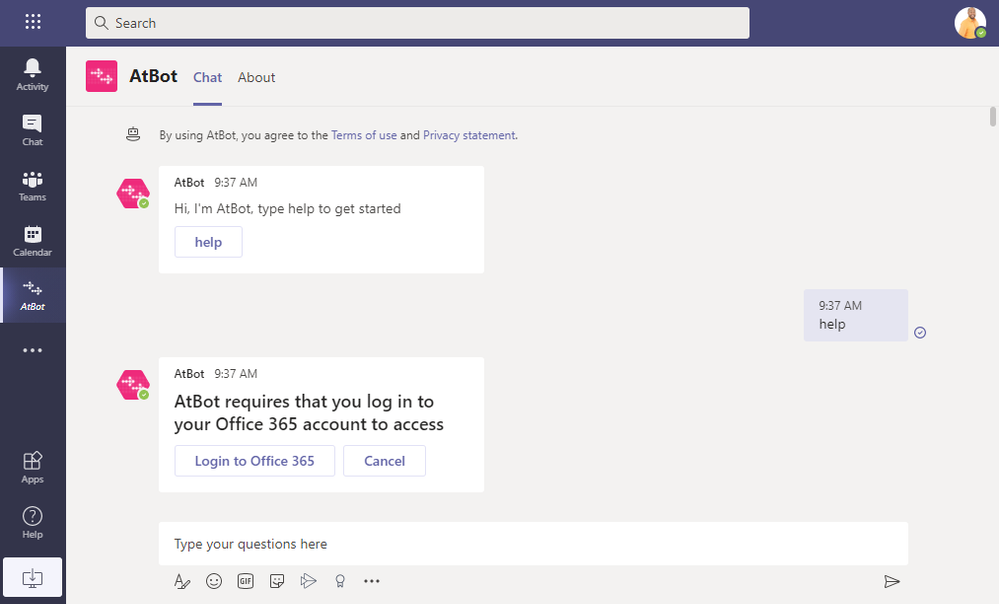Click the AtBot title text
Image resolution: width=999 pixels, height=604 pixels.
(x=154, y=76)
